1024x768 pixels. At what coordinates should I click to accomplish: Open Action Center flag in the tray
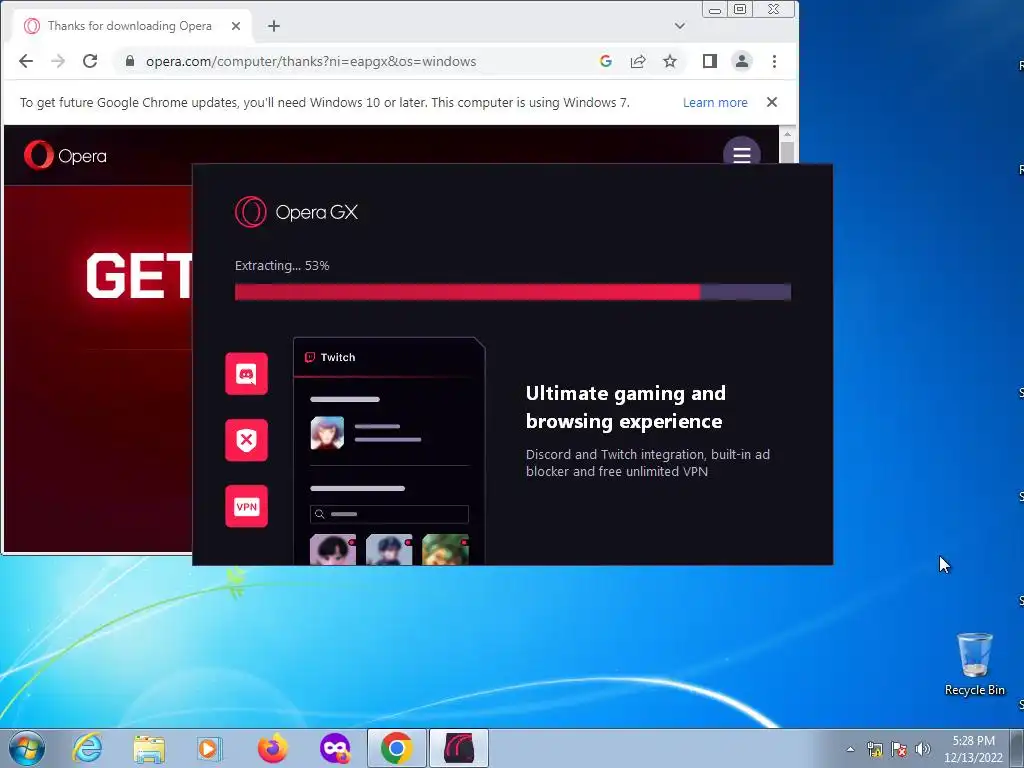(899, 749)
